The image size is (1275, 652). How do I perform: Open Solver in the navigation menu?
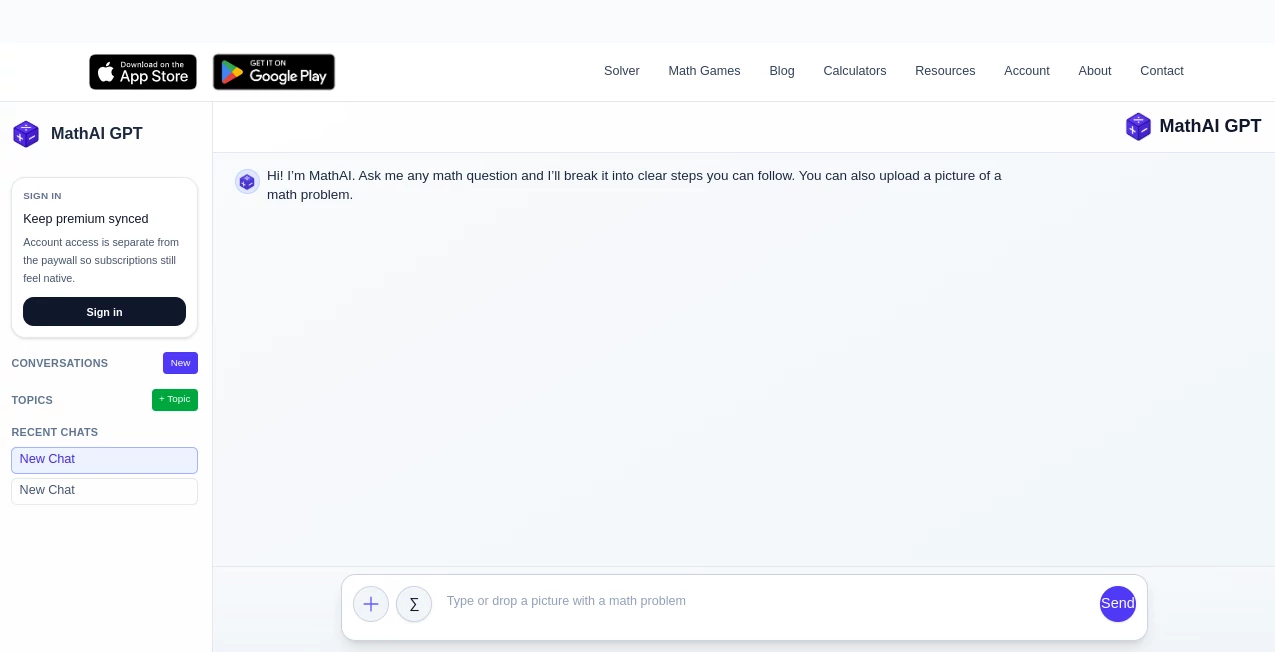click(622, 71)
